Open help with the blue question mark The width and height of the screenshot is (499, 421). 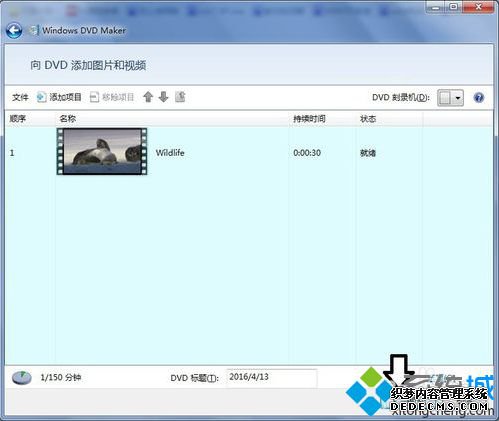pyautogui.click(x=479, y=98)
